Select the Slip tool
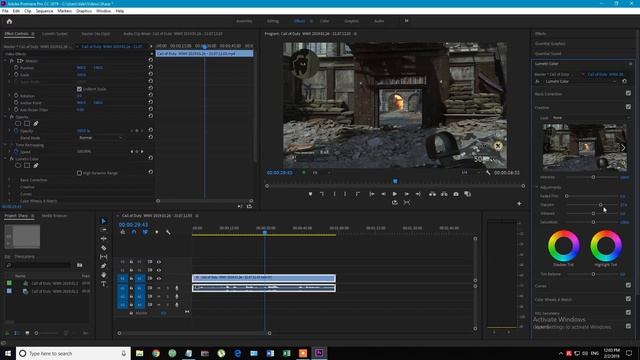This screenshot has width=640, height=360. 104,257
